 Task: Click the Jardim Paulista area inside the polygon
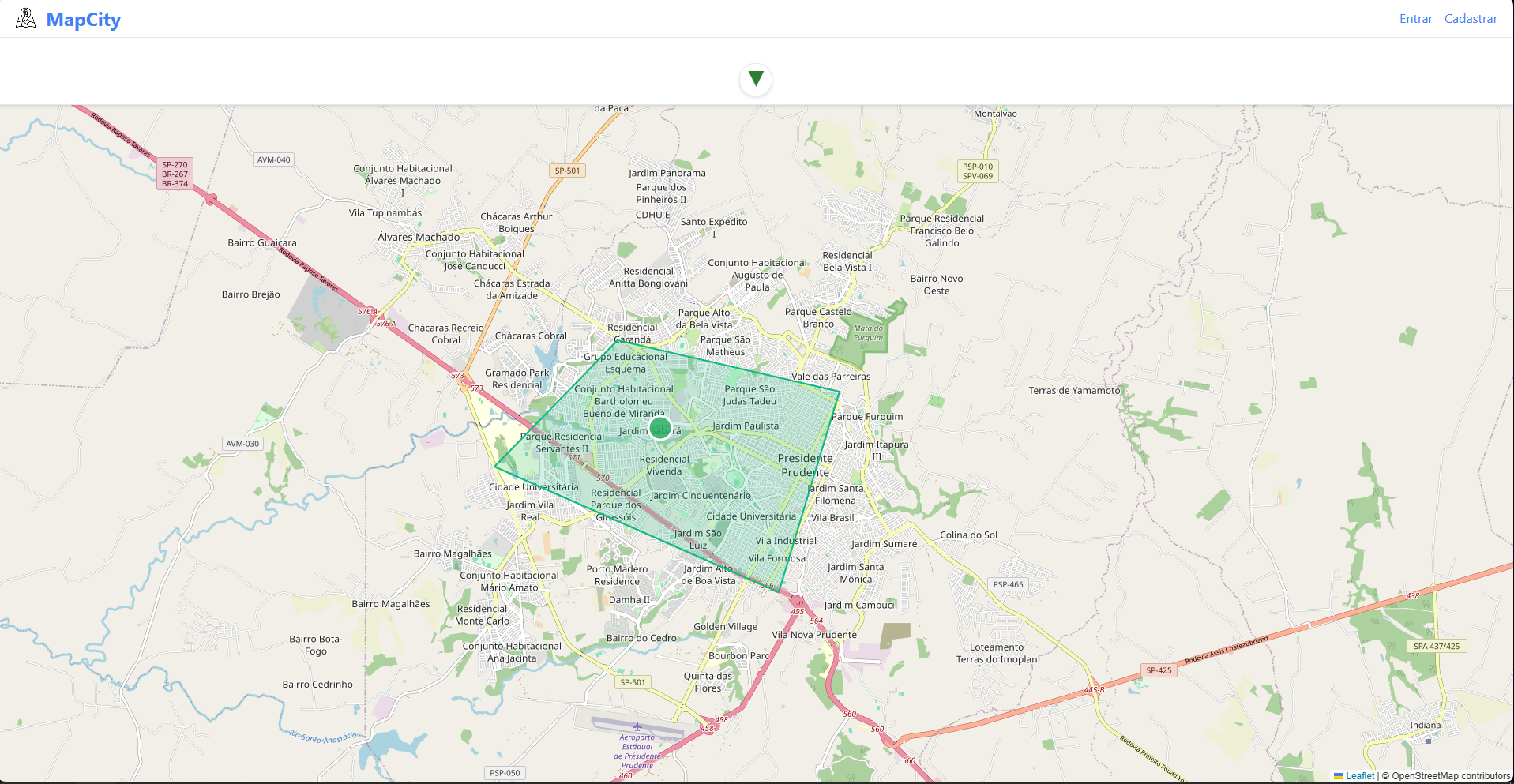click(x=746, y=426)
